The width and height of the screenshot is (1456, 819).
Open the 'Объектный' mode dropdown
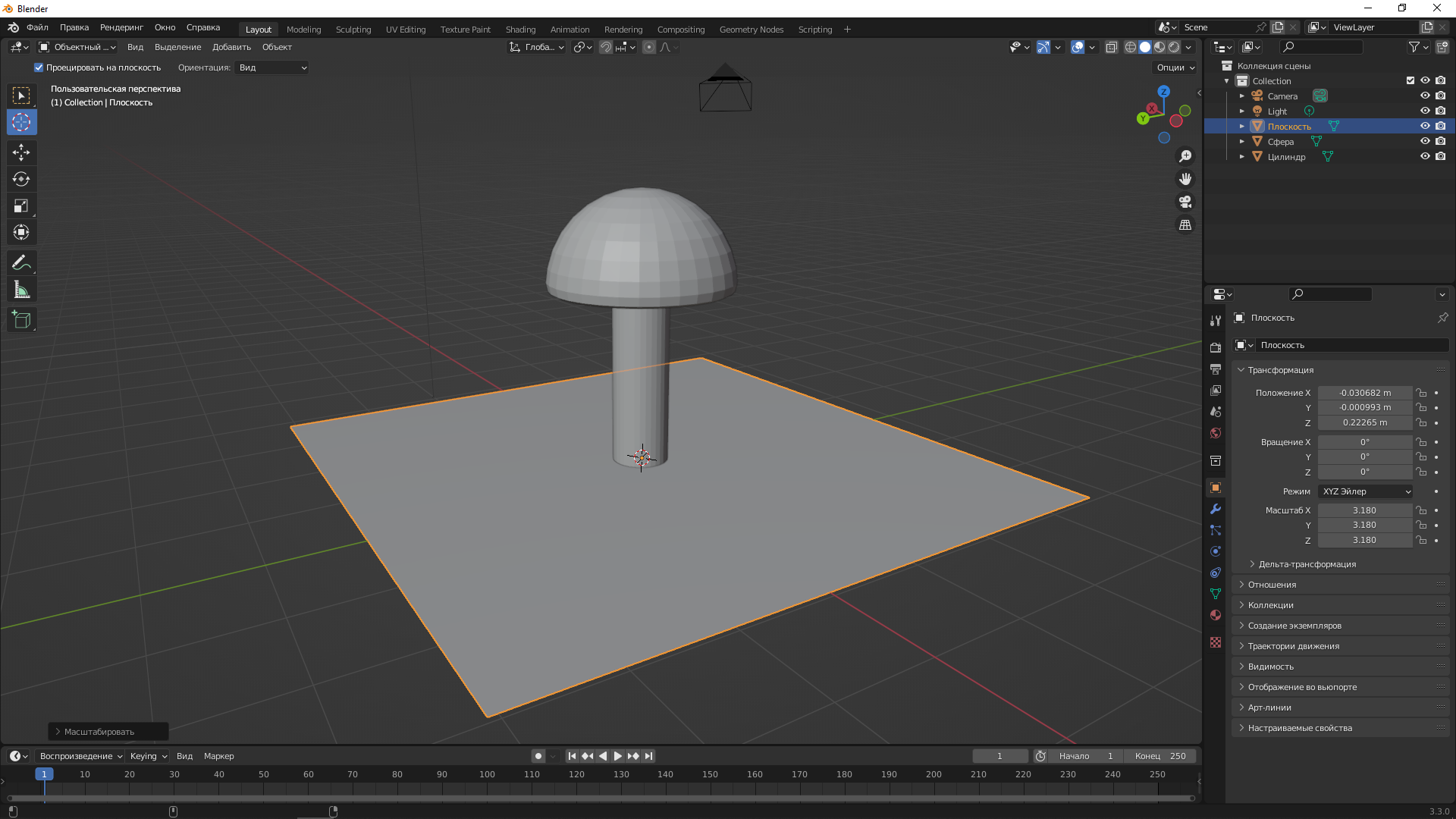77,47
